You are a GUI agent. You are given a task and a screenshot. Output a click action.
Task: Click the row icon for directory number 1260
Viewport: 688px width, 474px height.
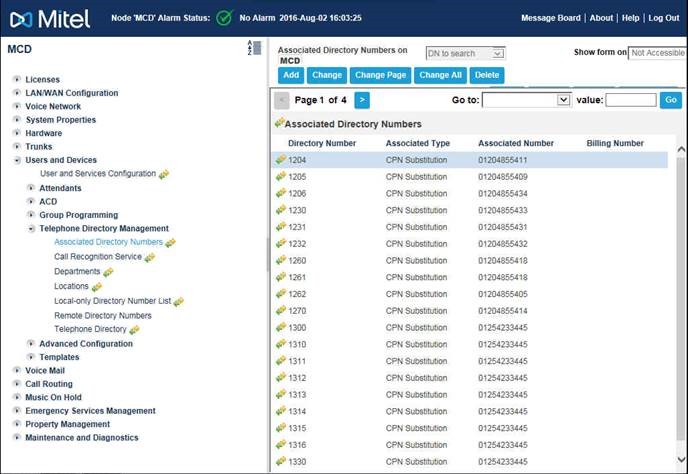pyautogui.click(x=281, y=260)
